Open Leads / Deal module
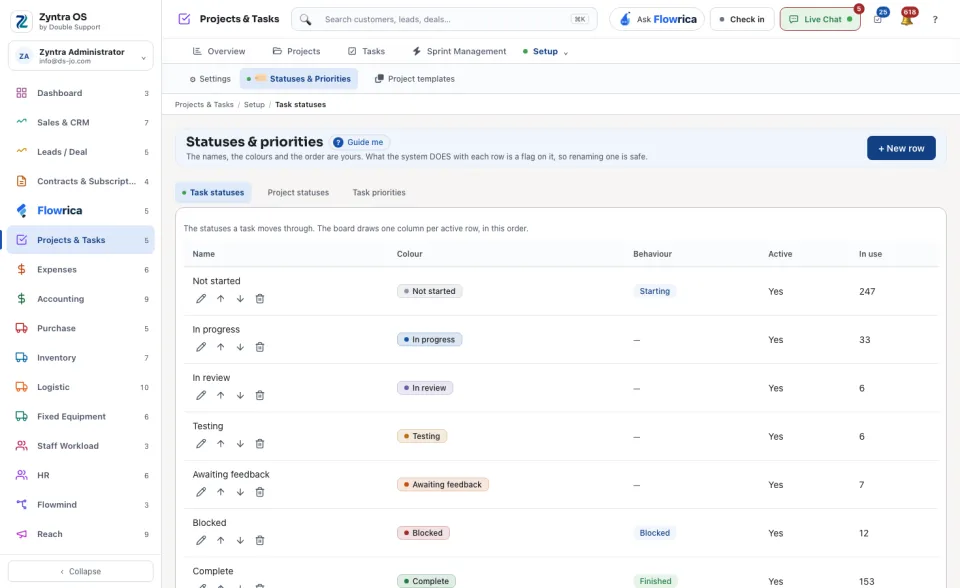The image size is (960, 588). [x=81, y=152]
